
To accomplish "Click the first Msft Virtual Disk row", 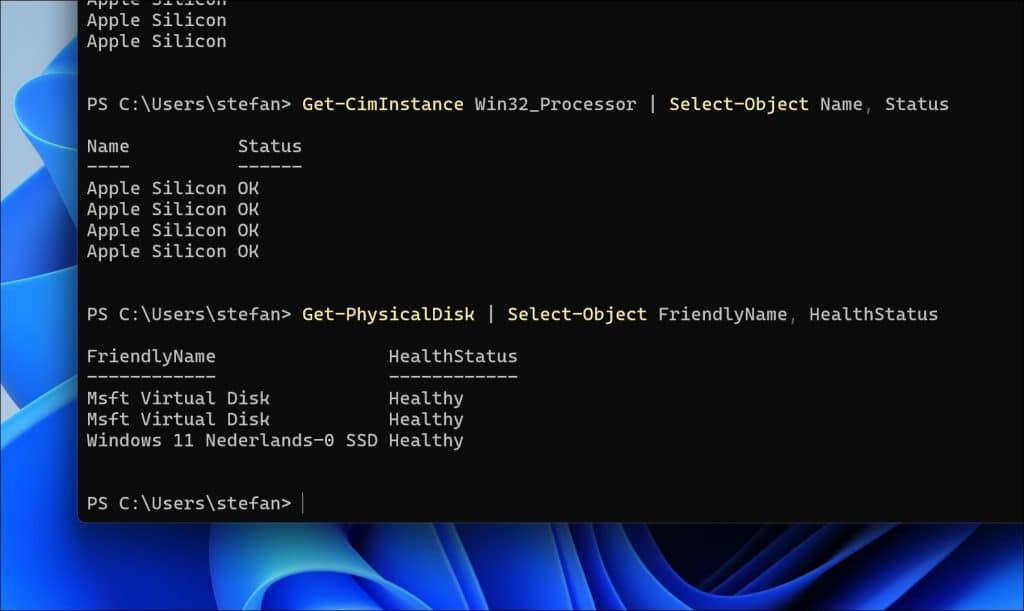I will pyautogui.click(x=178, y=398).
